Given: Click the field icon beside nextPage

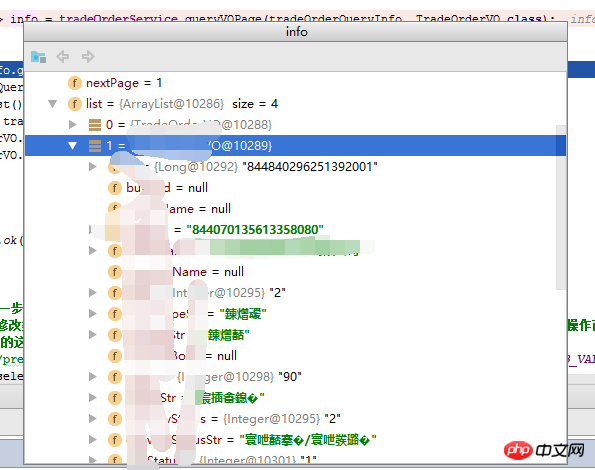Looking at the screenshot, I should (75, 83).
